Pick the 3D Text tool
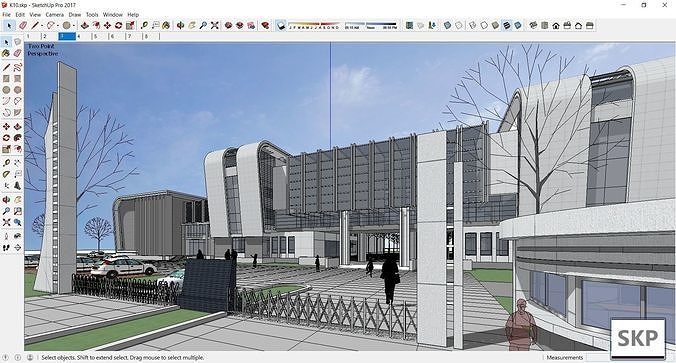This screenshot has height=363, width=676. coord(17,185)
